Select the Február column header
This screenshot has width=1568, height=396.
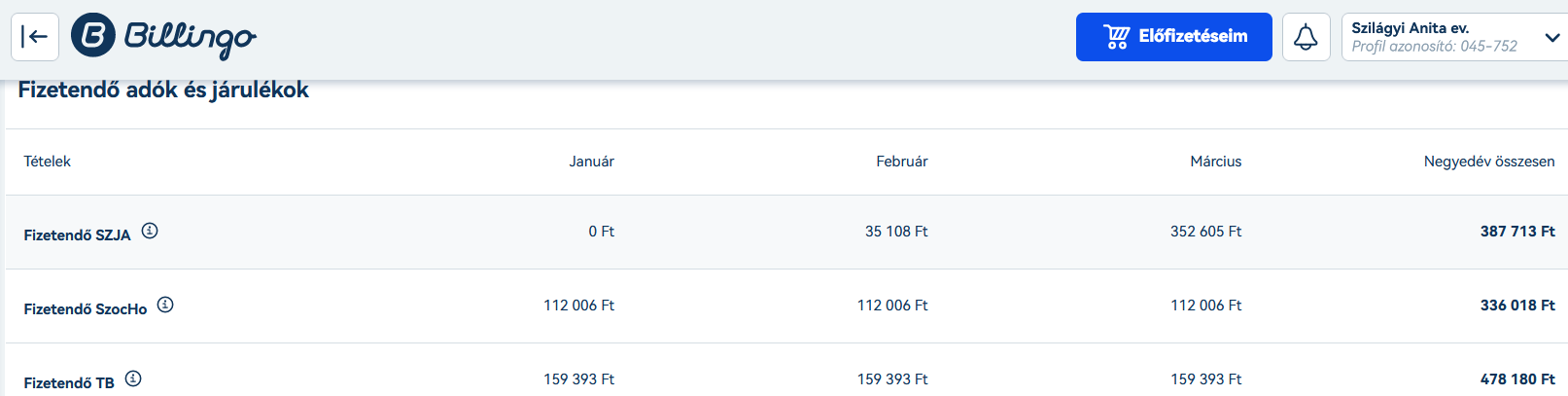(x=901, y=162)
